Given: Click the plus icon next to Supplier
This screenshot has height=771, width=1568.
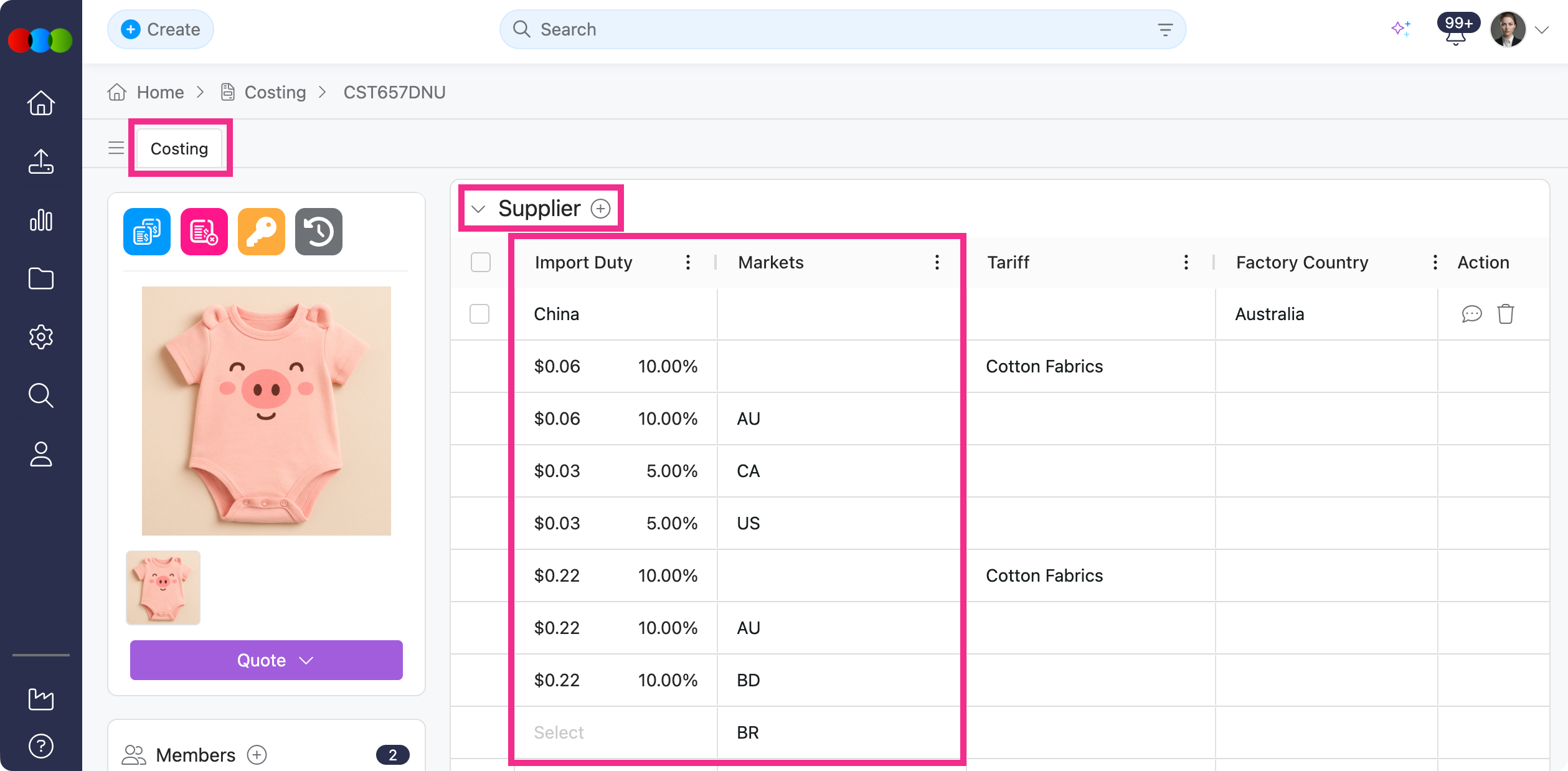Looking at the screenshot, I should pos(600,209).
